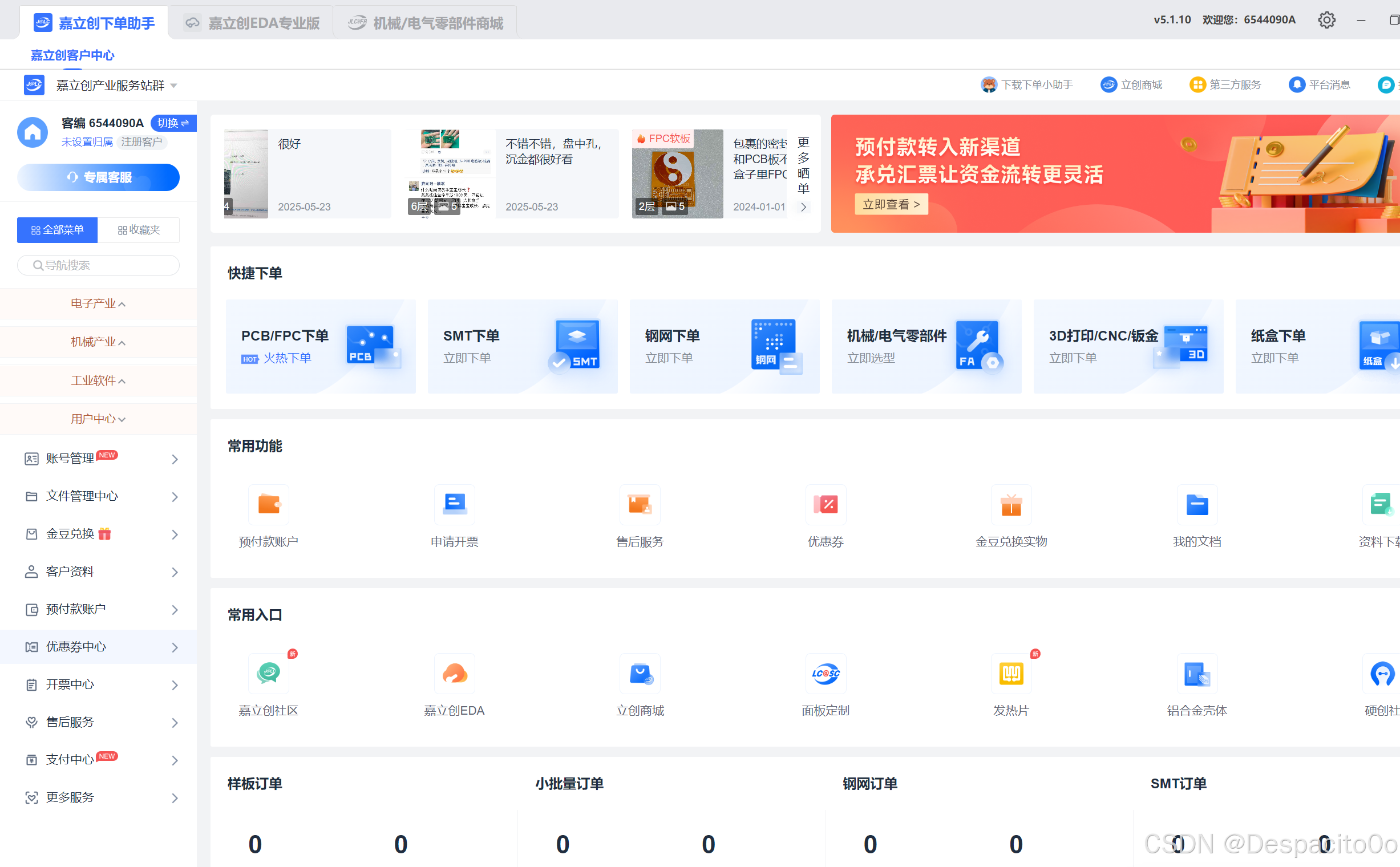Open the 预付款账户 wallet icon
1400x867 pixels.
[268, 505]
